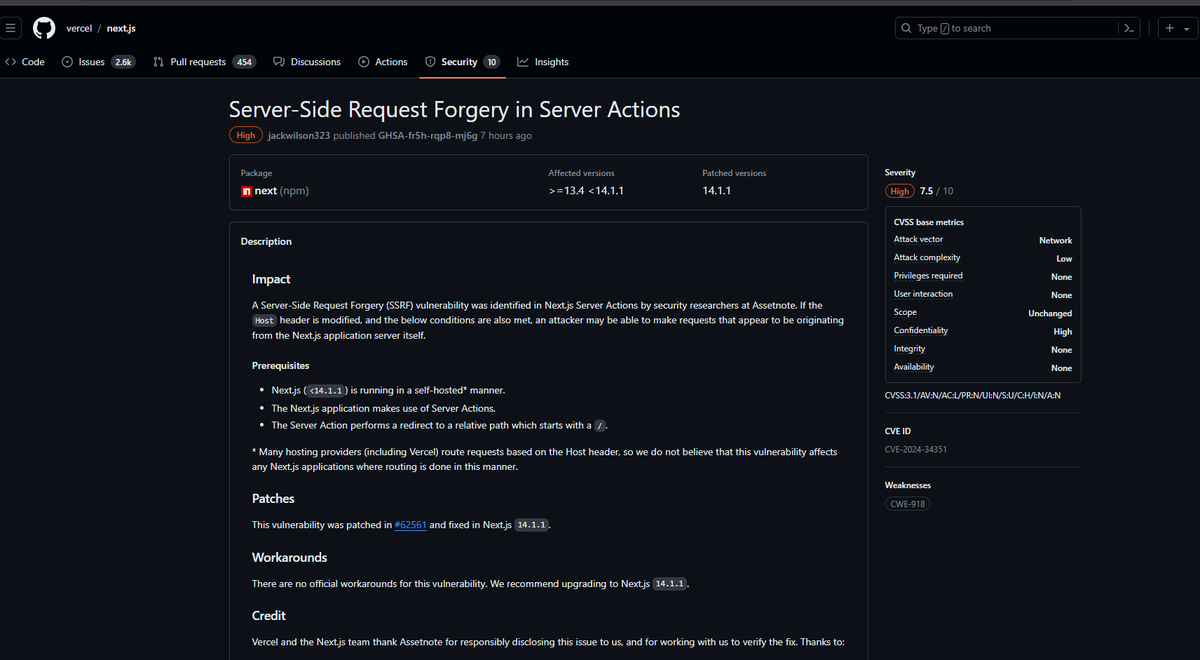1200x660 pixels.
Task: Click patched version 14.1.1 value
Action: tap(717, 190)
